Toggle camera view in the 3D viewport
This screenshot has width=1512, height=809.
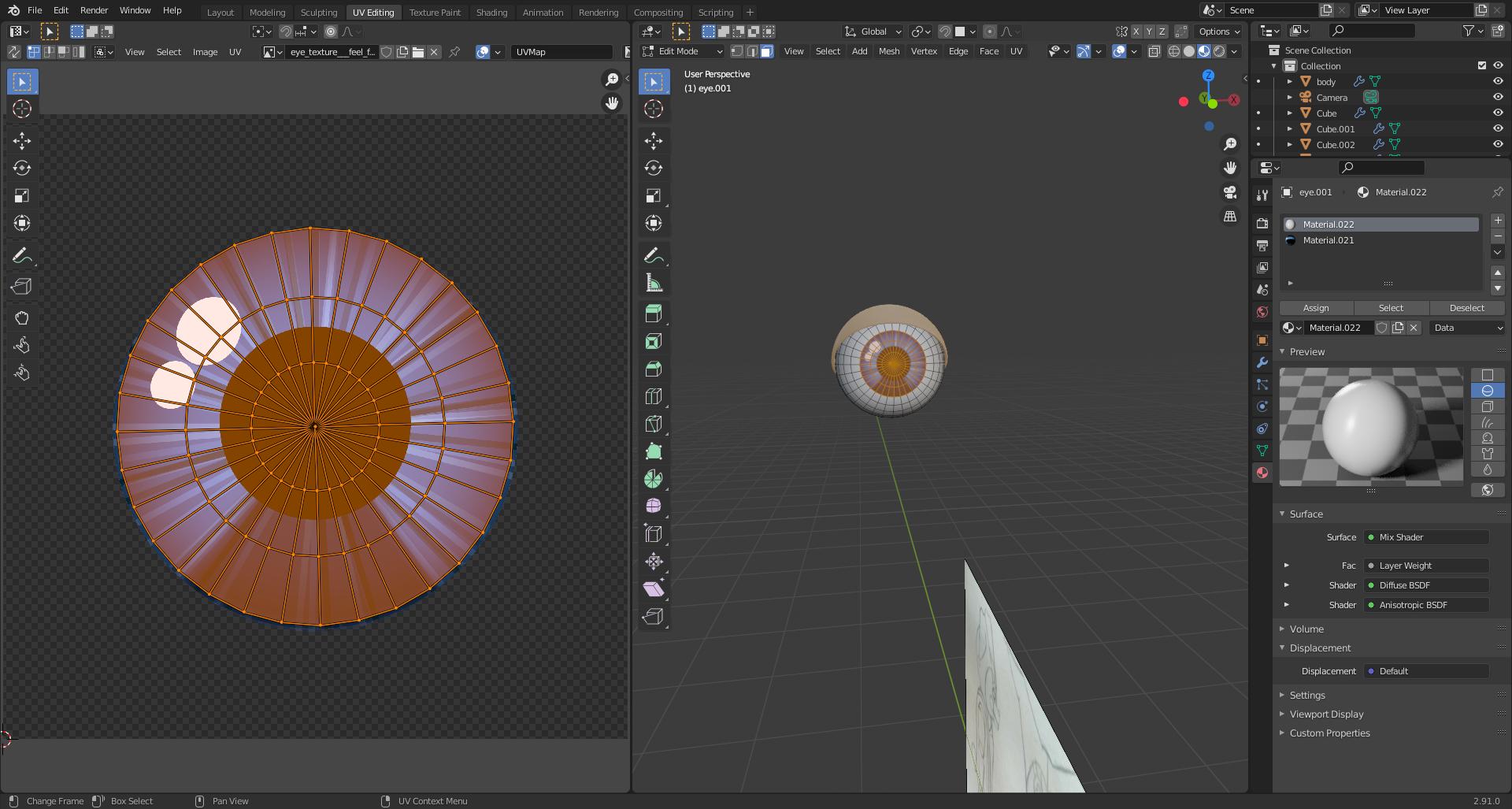[x=1230, y=192]
